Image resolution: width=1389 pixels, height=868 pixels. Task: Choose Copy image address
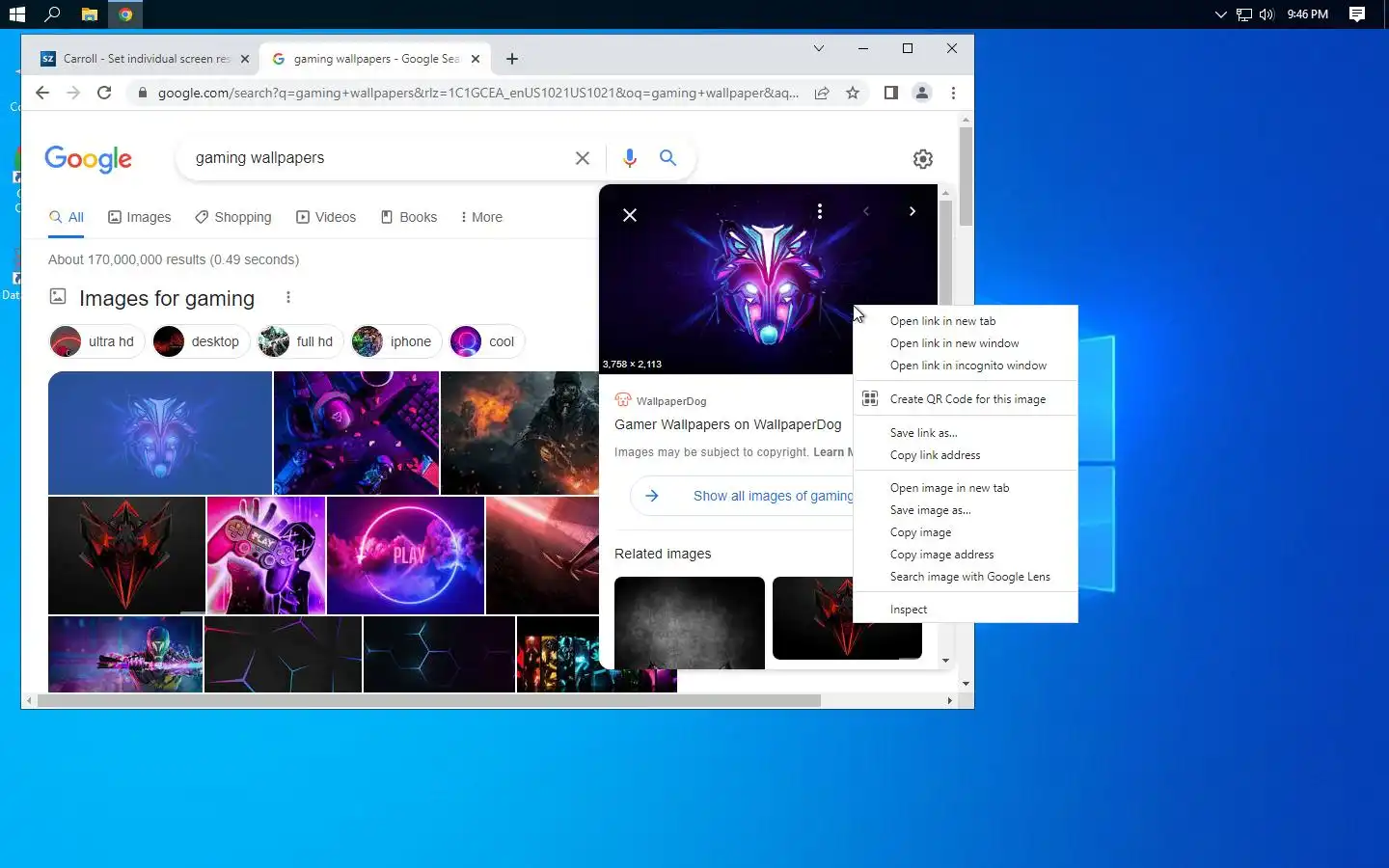(x=966, y=555)
